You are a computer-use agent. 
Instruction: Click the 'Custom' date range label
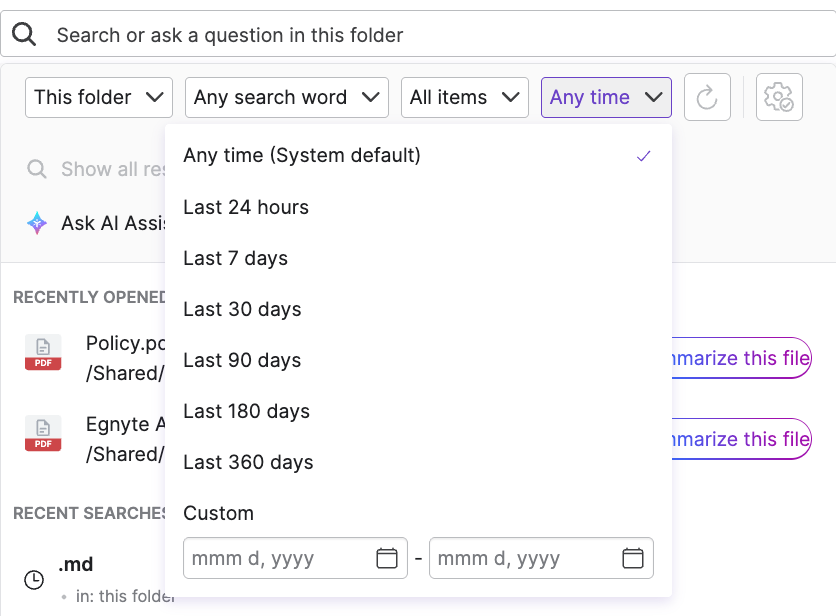tap(219, 513)
